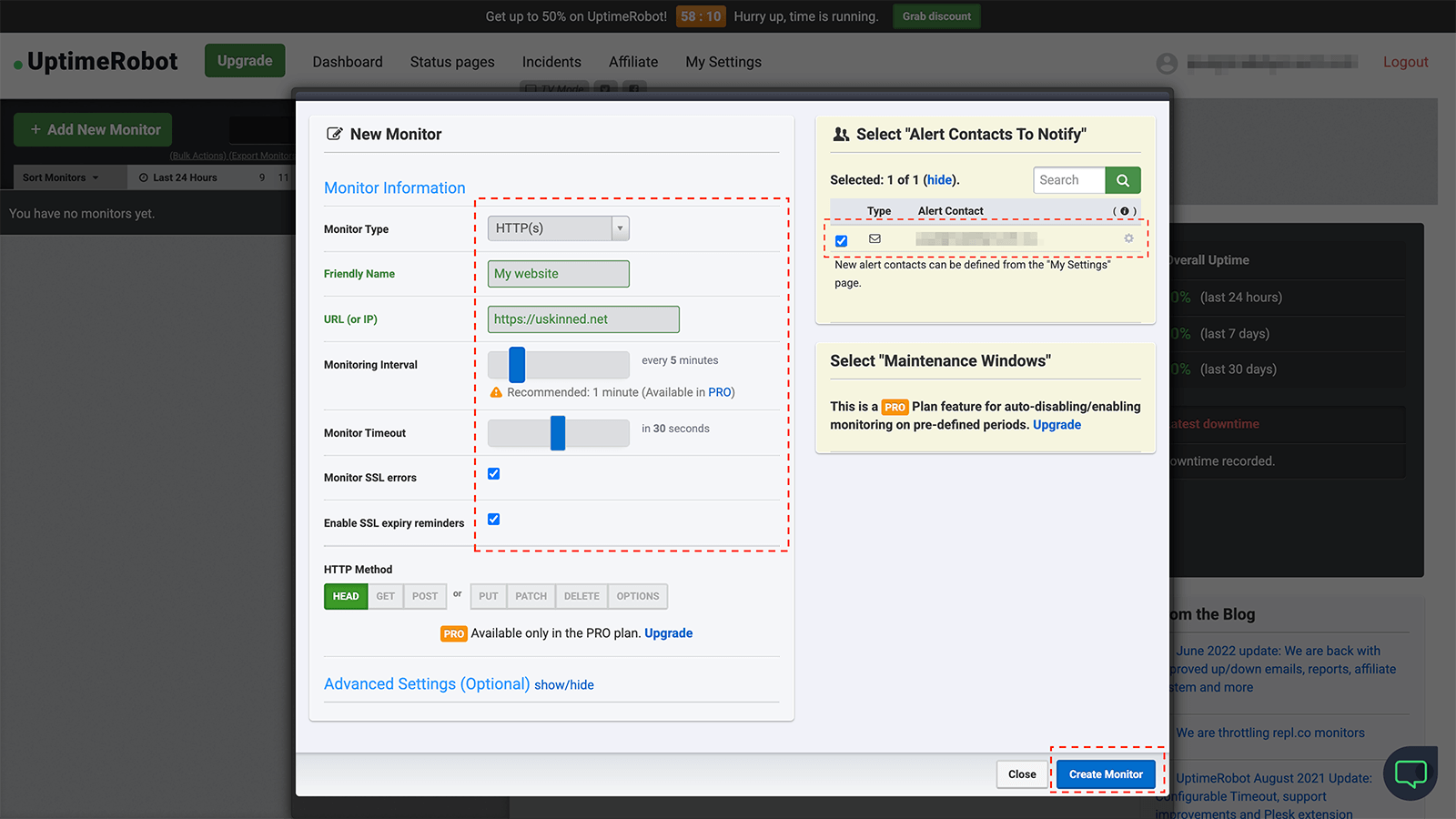Click the URL (or IP) input field
Image resolution: width=1456 pixels, height=819 pixels.
pyautogui.click(x=583, y=319)
